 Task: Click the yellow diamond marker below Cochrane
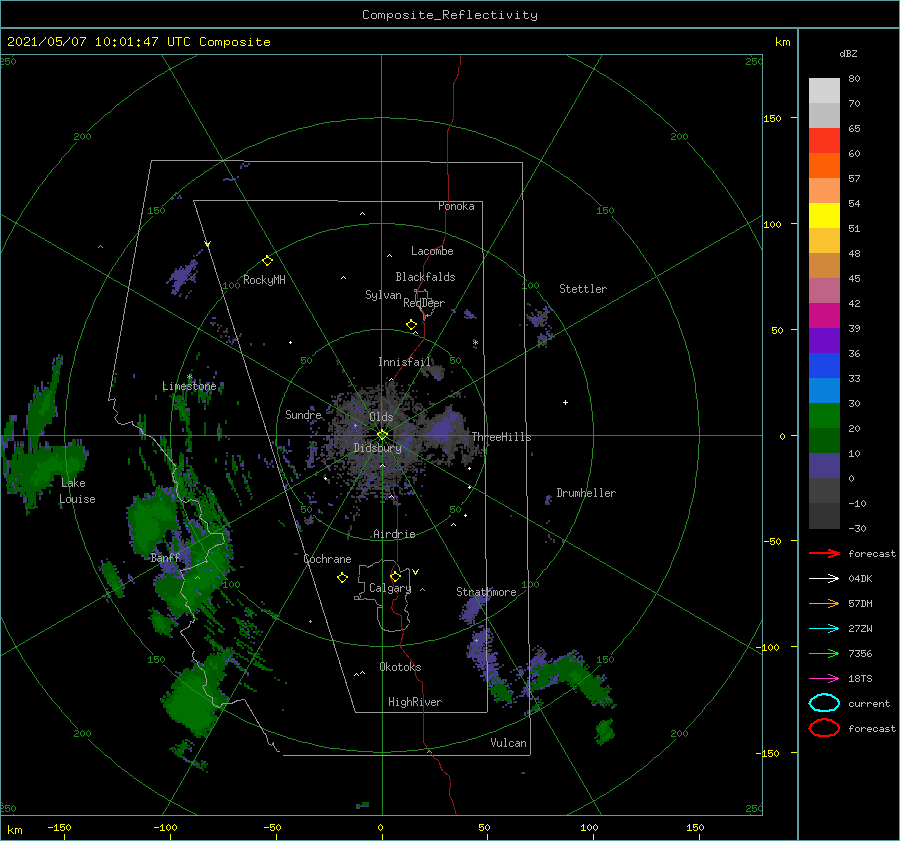tap(342, 578)
